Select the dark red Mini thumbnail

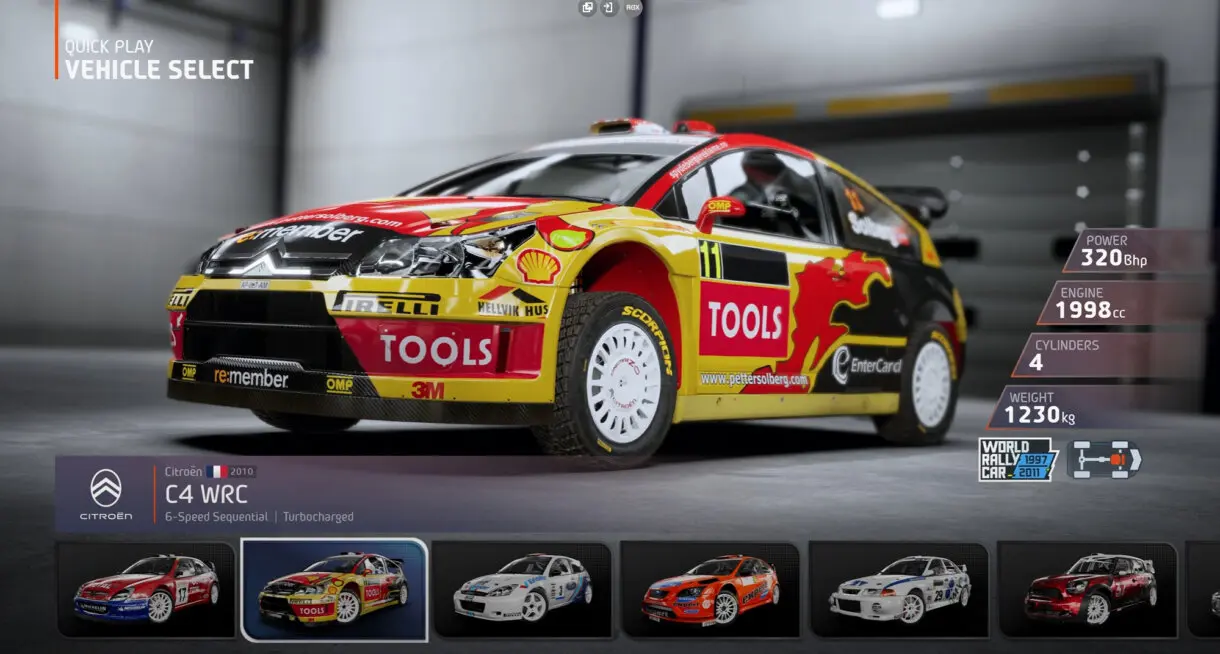coord(1087,589)
